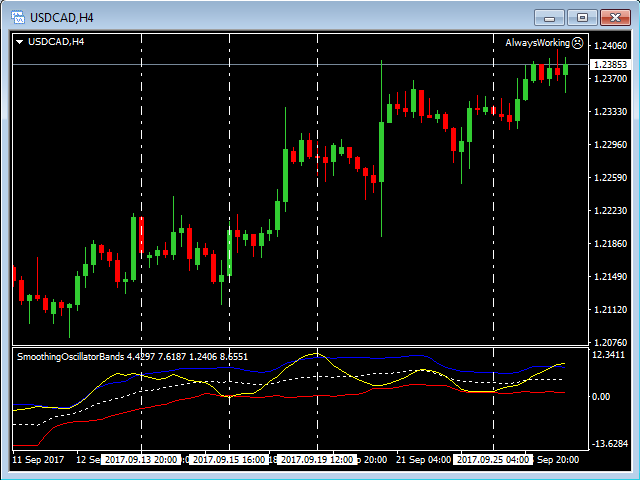640x480 pixels.
Task: Click the current price label 1.23853
Action: click(609, 63)
